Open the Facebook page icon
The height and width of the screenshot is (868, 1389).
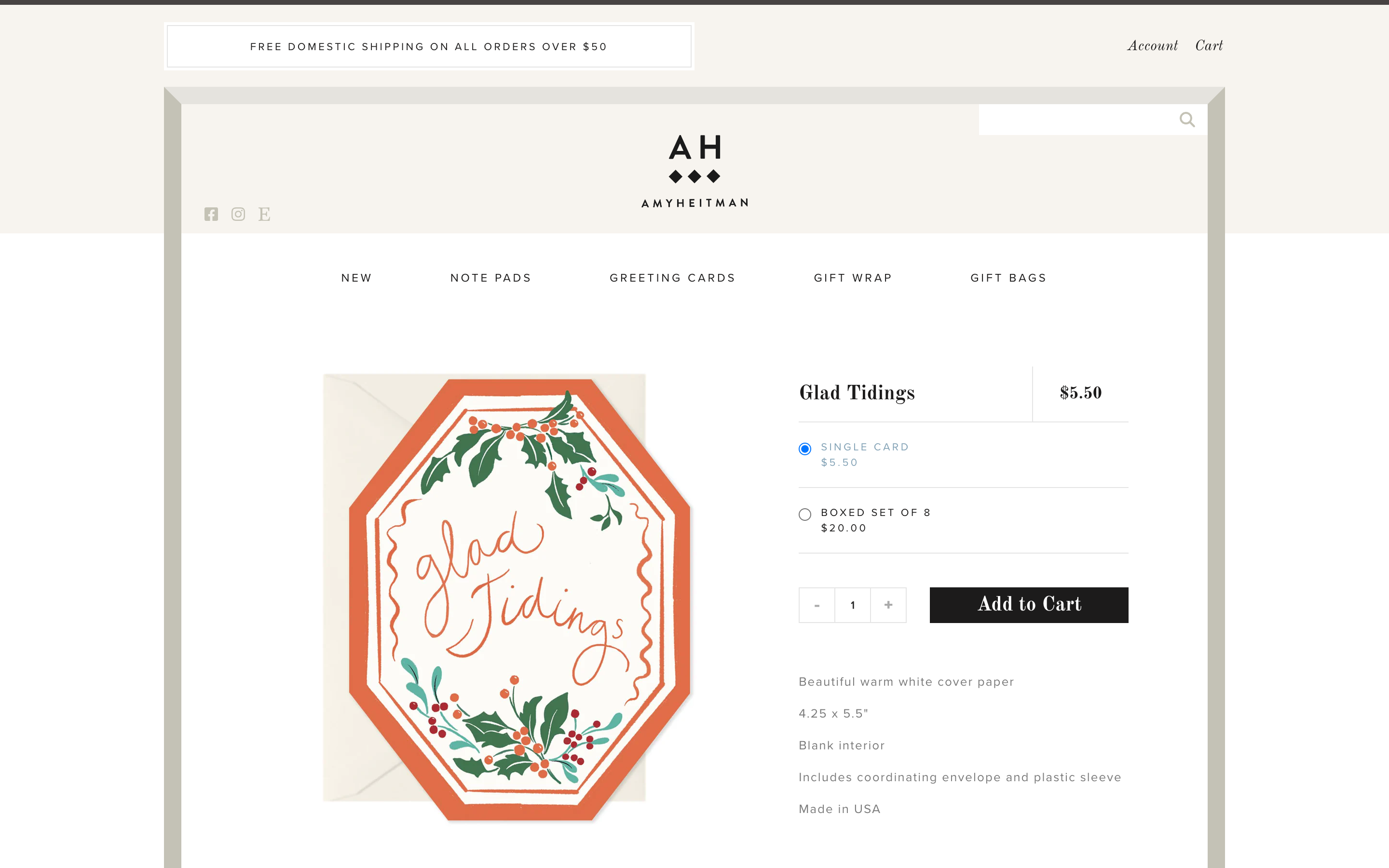211,214
